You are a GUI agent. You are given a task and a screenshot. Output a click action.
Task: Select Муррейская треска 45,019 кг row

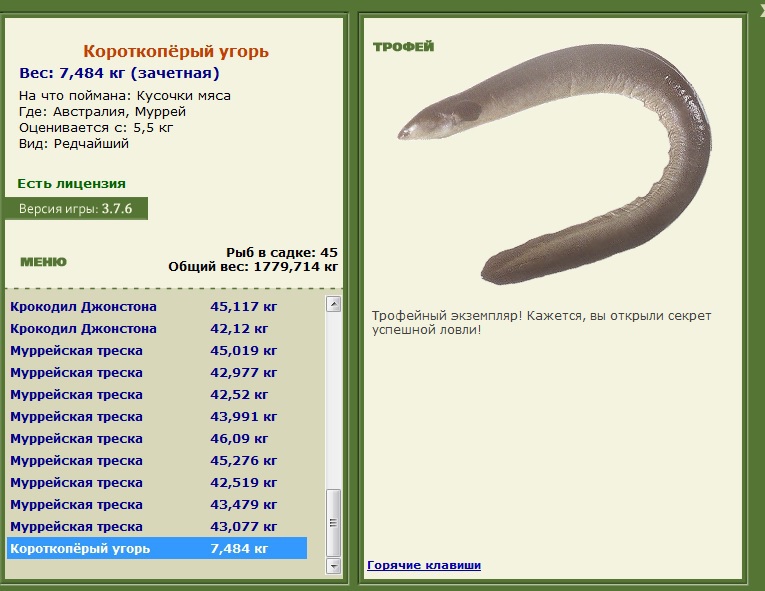coord(157,351)
